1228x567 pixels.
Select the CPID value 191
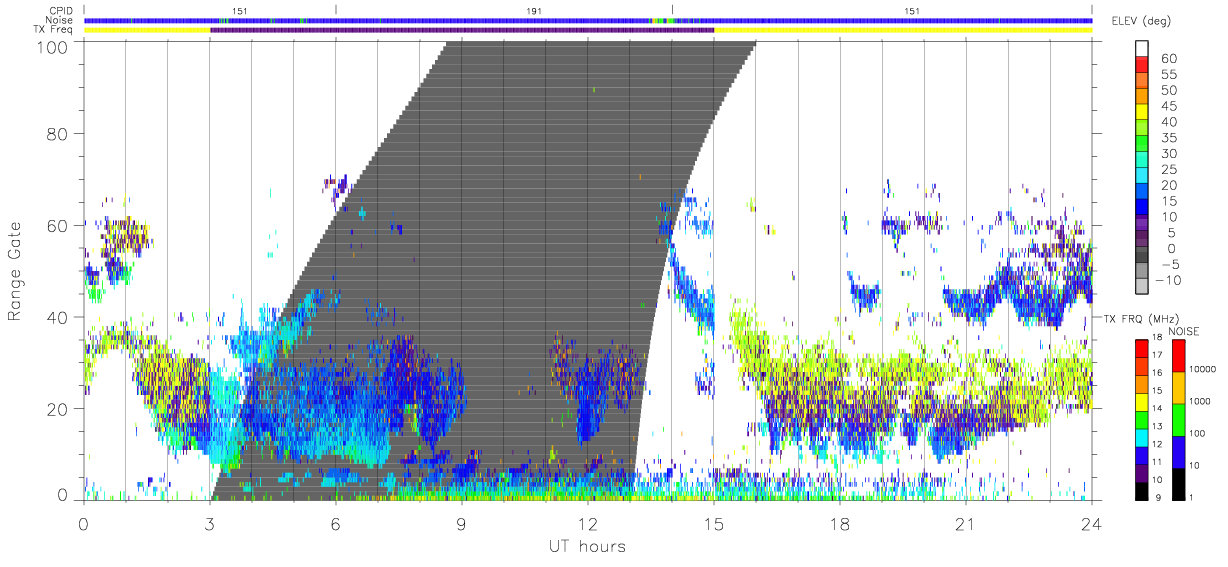(x=535, y=10)
